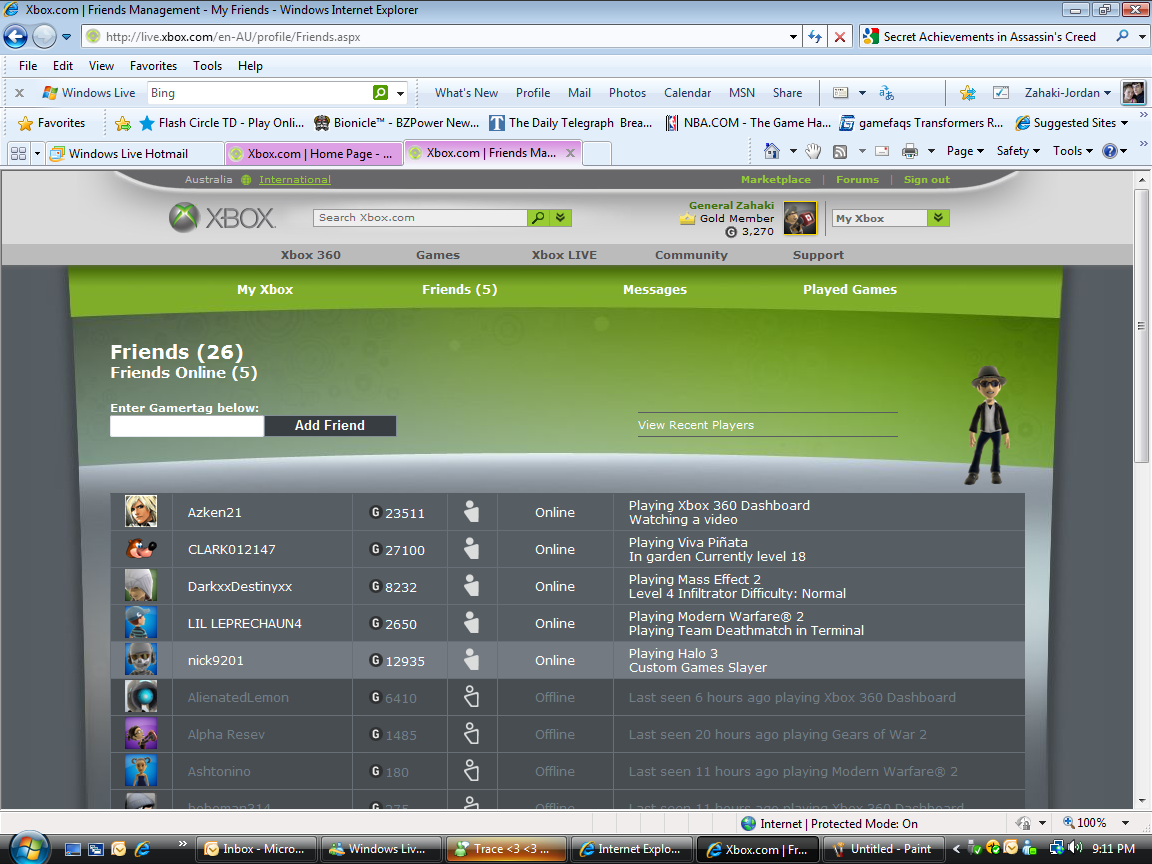
Task: Open the My Xbox dropdown near the gamertag
Action: click(x=938, y=217)
